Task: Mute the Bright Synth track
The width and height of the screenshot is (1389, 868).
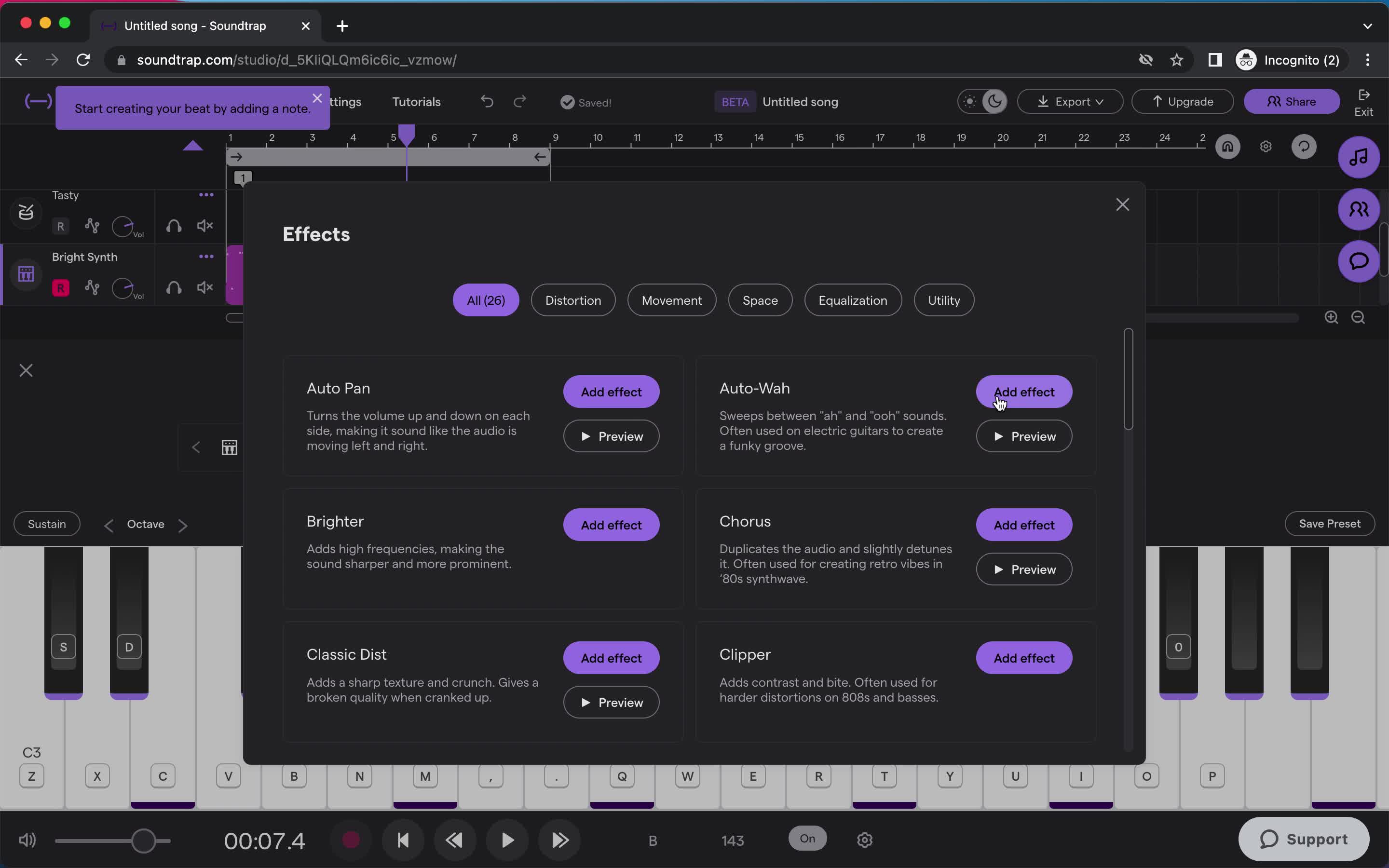Action: tap(204, 288)
